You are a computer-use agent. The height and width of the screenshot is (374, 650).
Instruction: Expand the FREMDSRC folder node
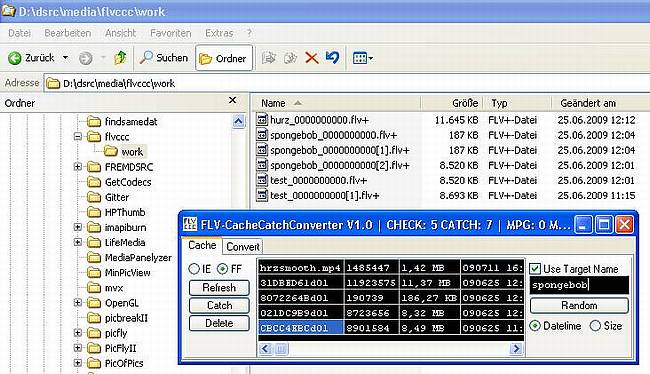point(78,167)
